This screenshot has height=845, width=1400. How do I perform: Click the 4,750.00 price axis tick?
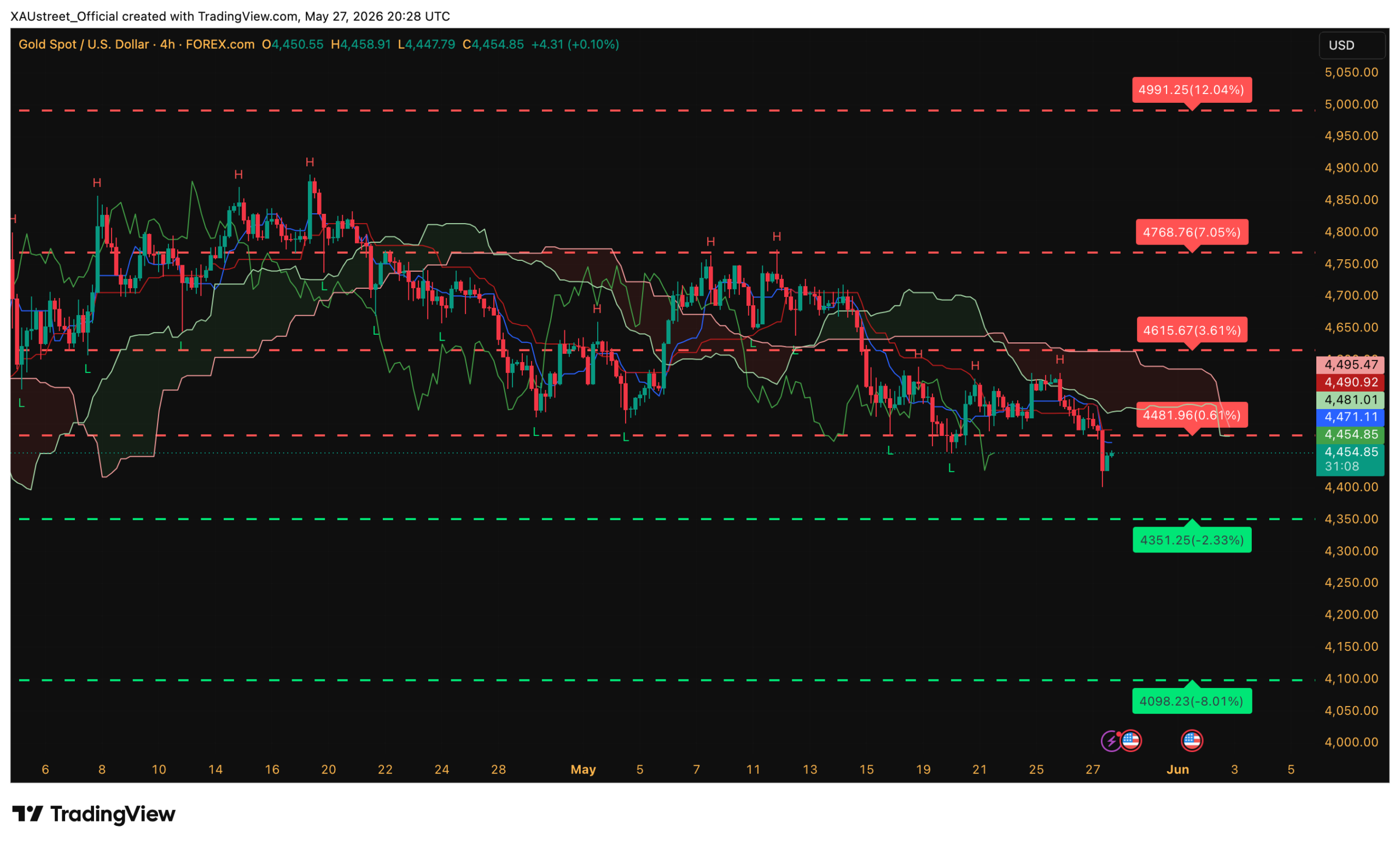point(1351,264)
